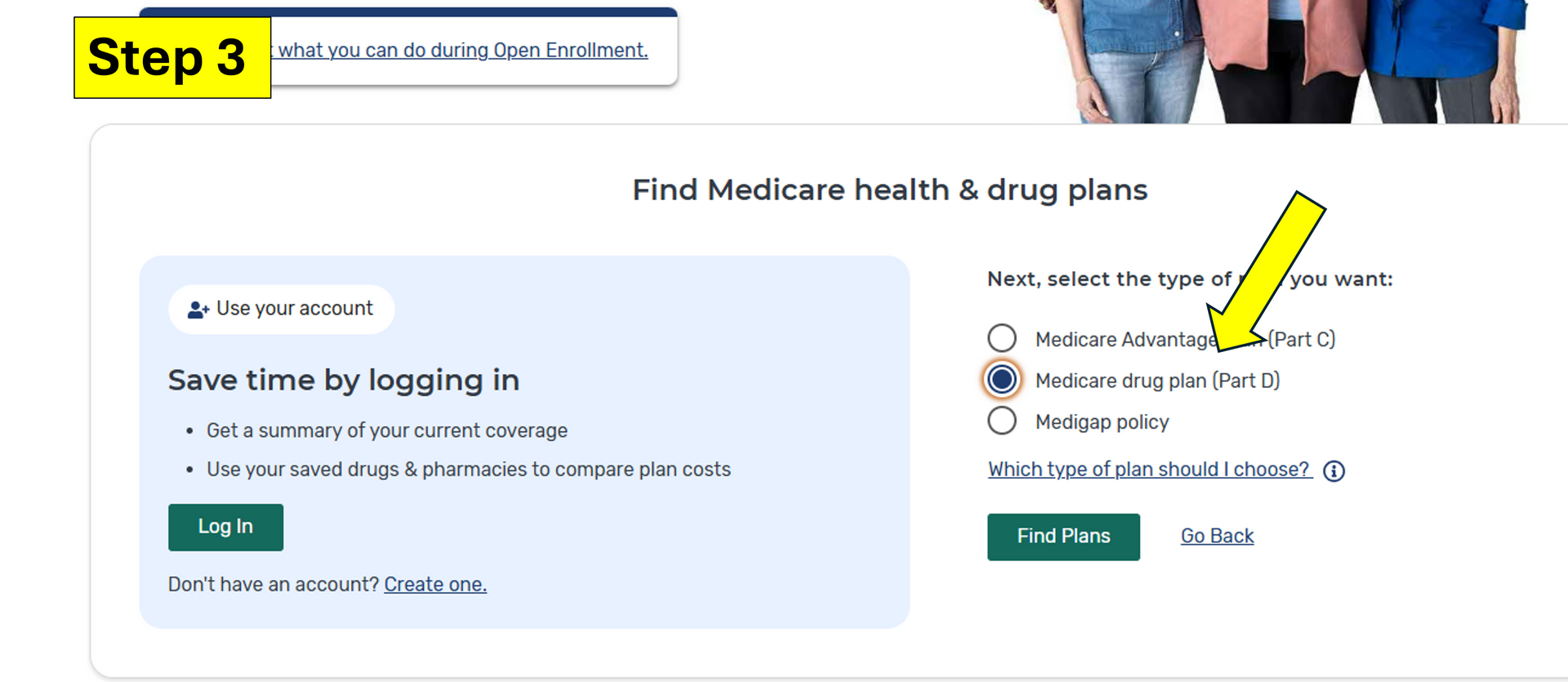
Task: Click the saved drugs & pharmacies bullet text
Action: coord(468,470)
